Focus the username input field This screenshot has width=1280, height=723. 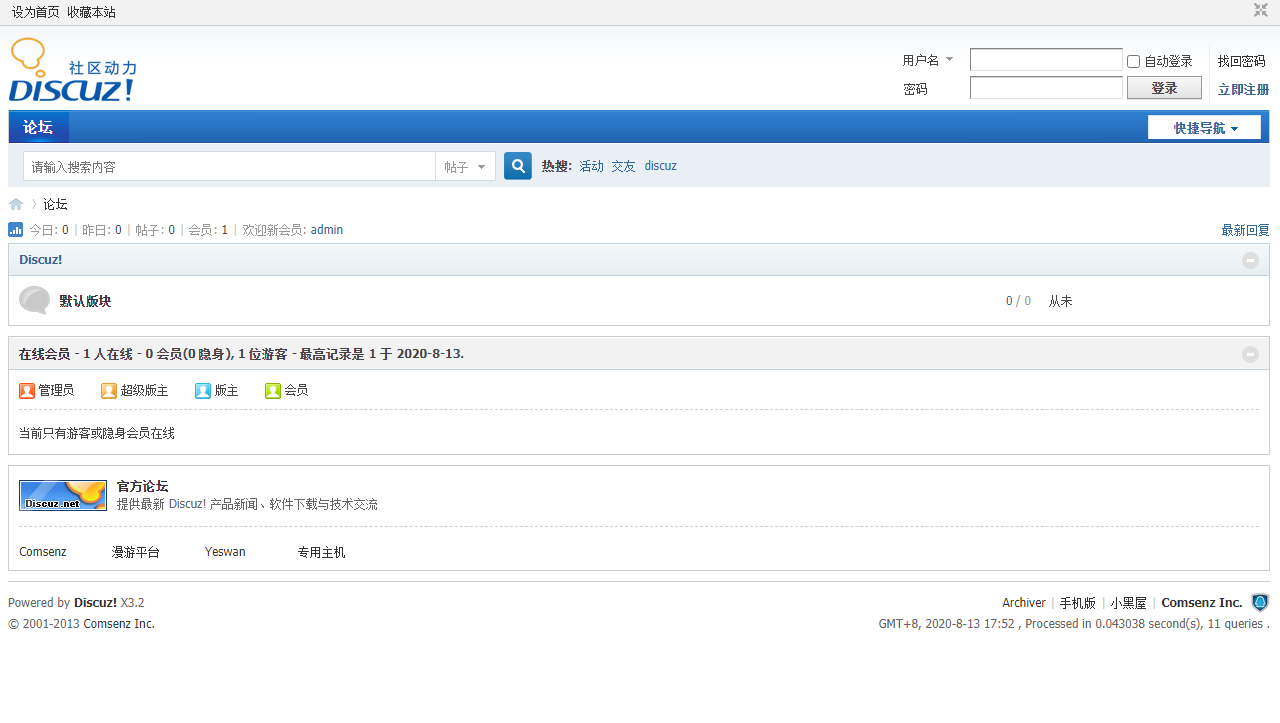(1046, 60)
